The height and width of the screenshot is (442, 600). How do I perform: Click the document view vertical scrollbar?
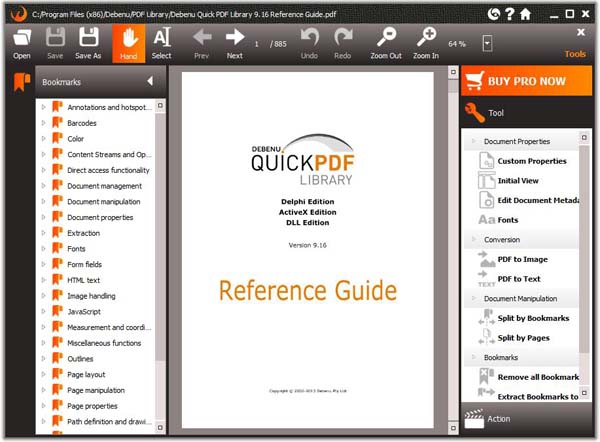click(x=453, y=250)
